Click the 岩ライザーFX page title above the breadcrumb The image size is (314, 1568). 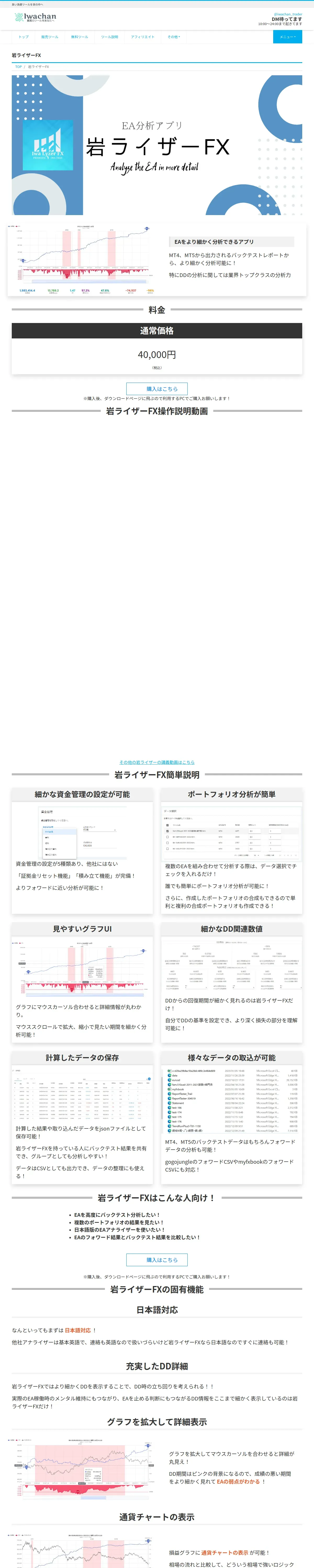pos(26,55)
